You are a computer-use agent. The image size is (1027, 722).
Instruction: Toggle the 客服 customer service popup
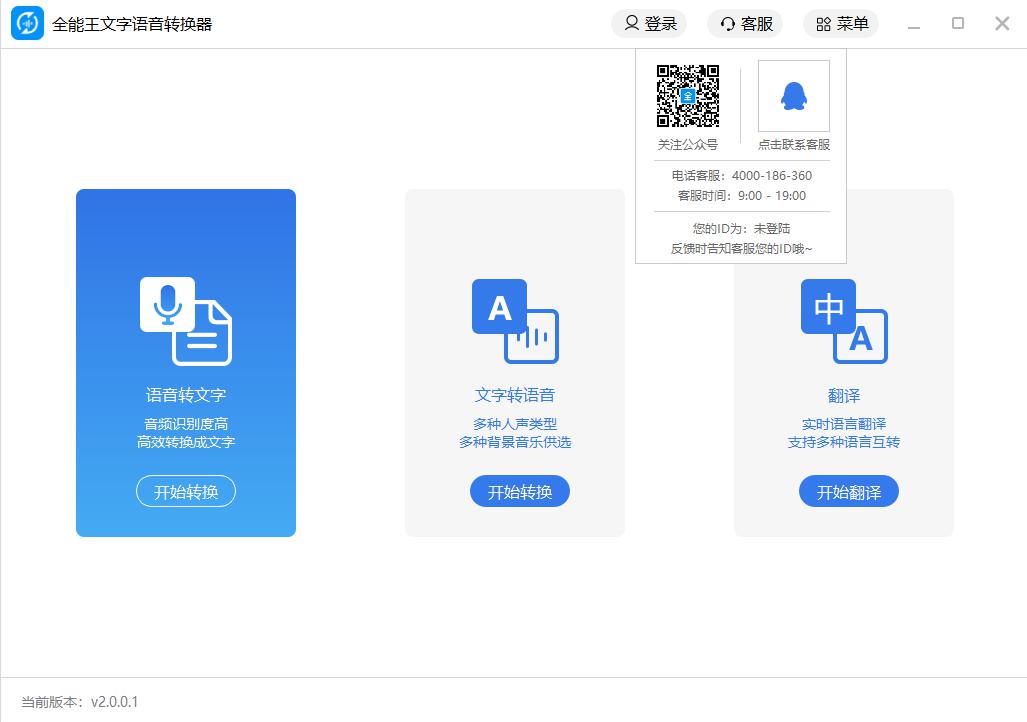coord(745,24)
